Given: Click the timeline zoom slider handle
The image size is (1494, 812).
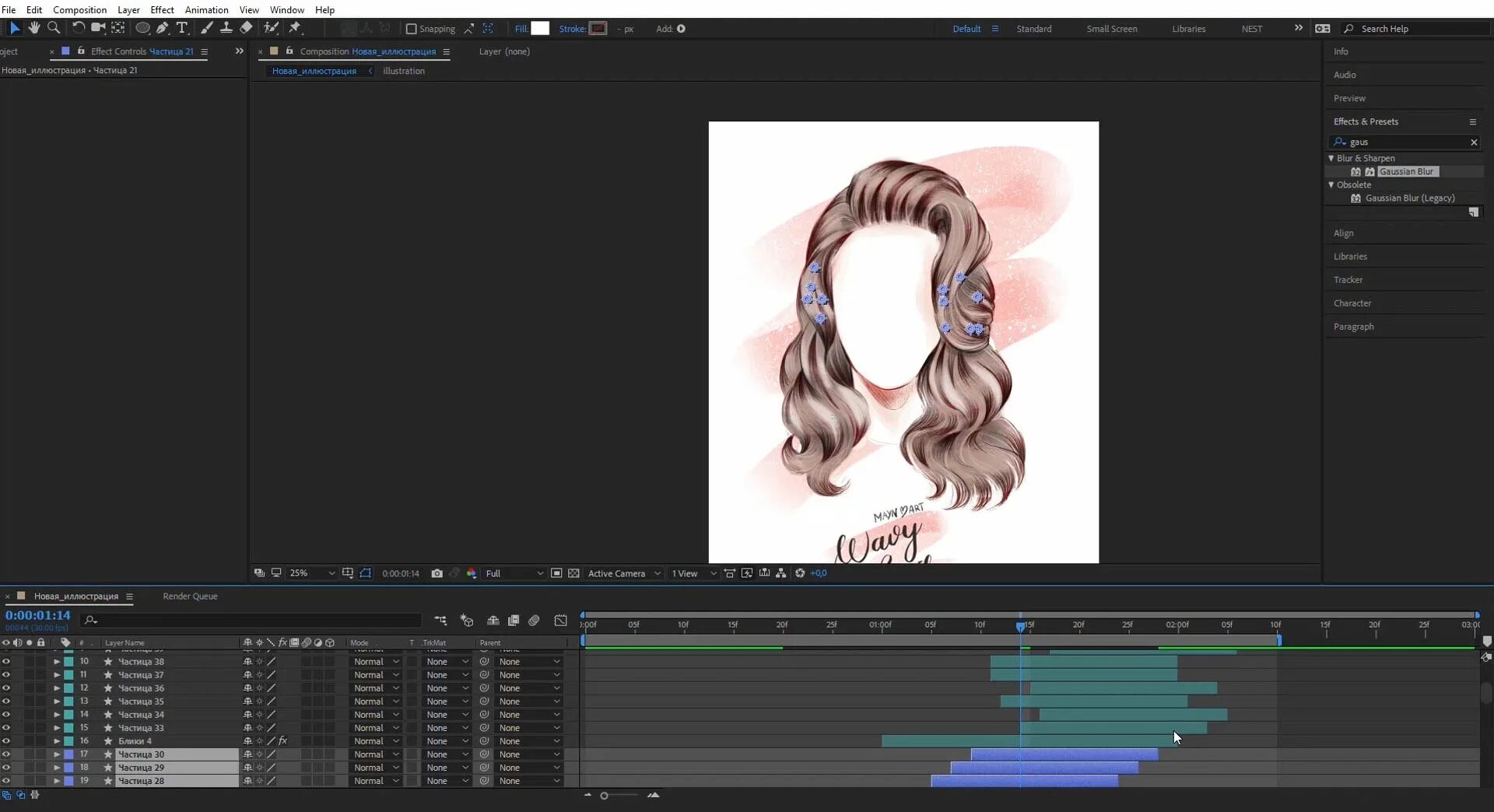Looking at the screenshot, I should pos(604,796).
